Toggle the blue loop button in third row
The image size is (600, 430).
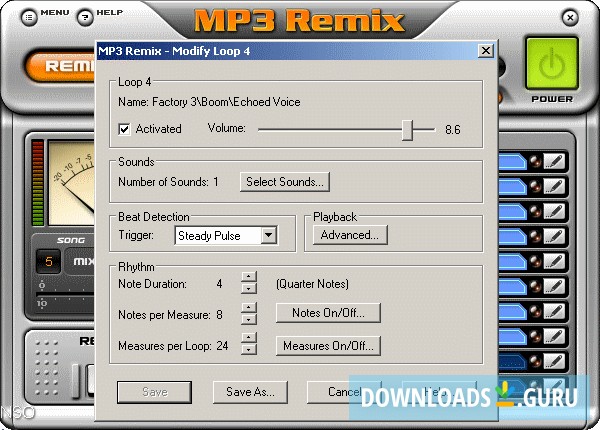pos(513,211)
